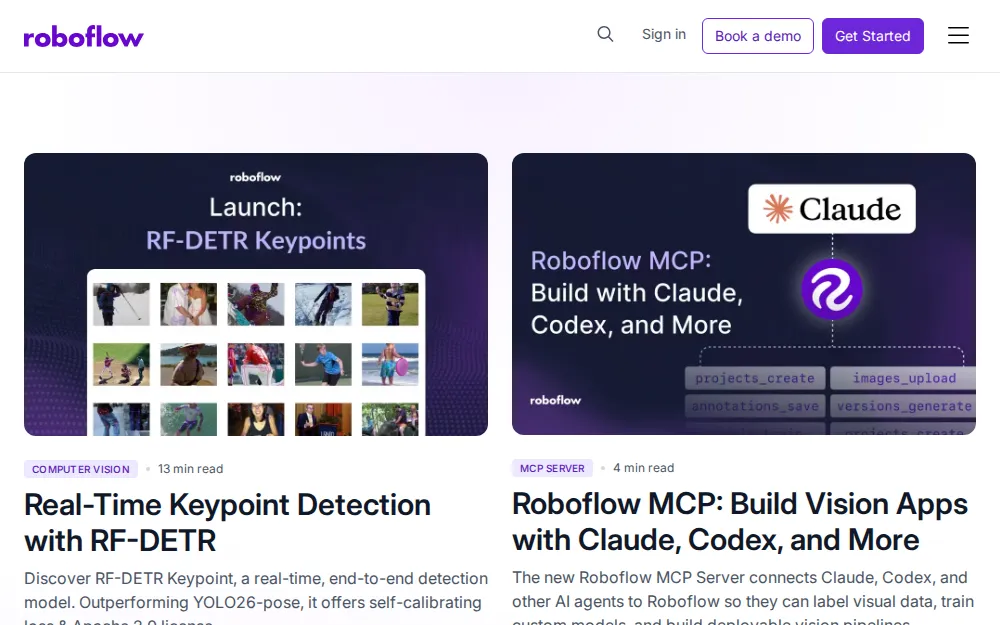Click Sign in
The height and width of the screenshot is (625, 1000).
click(664, 34)
